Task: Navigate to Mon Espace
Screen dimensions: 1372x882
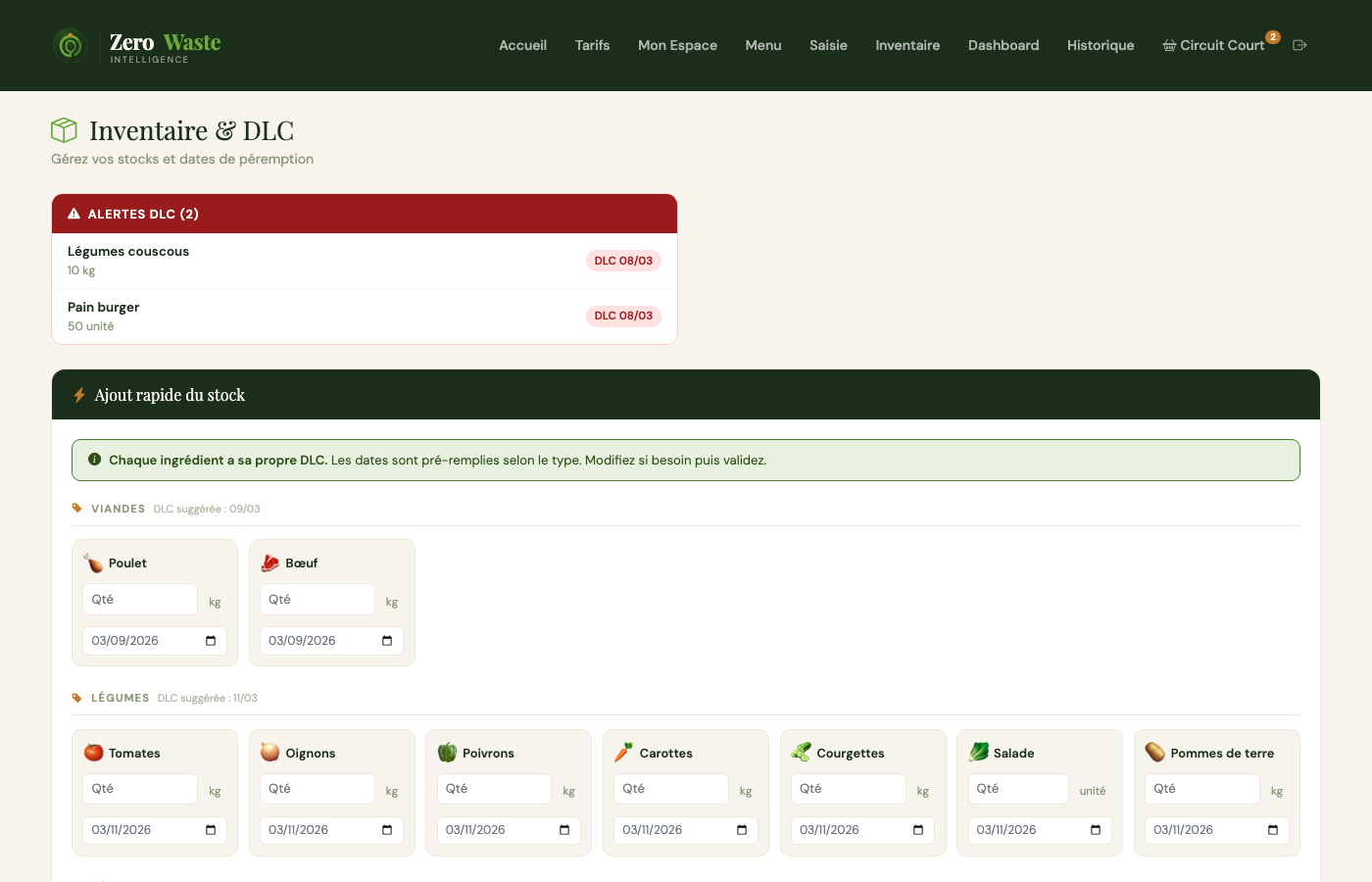Action: click(x=677, y=45)
